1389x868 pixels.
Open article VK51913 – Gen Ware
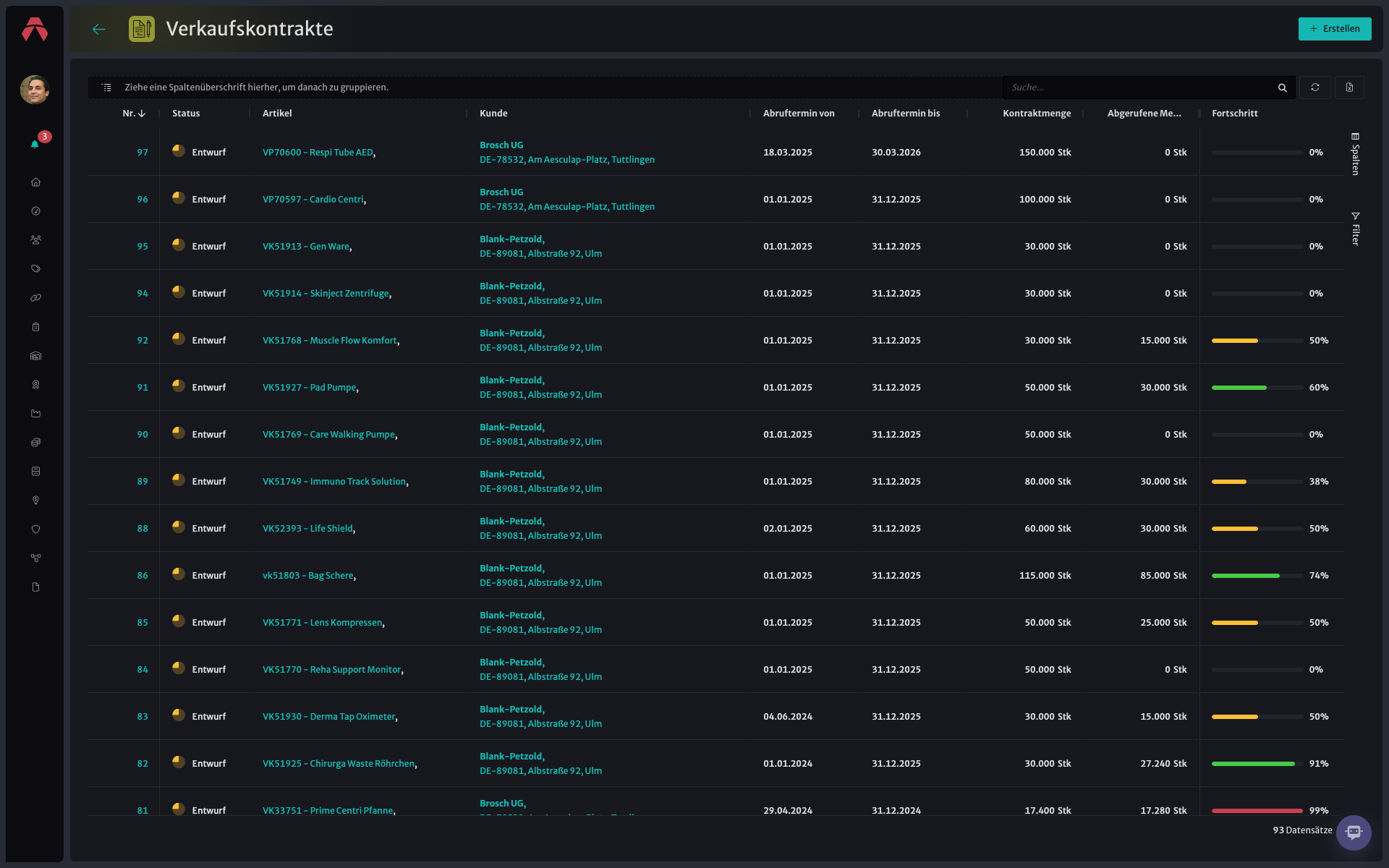306,247
